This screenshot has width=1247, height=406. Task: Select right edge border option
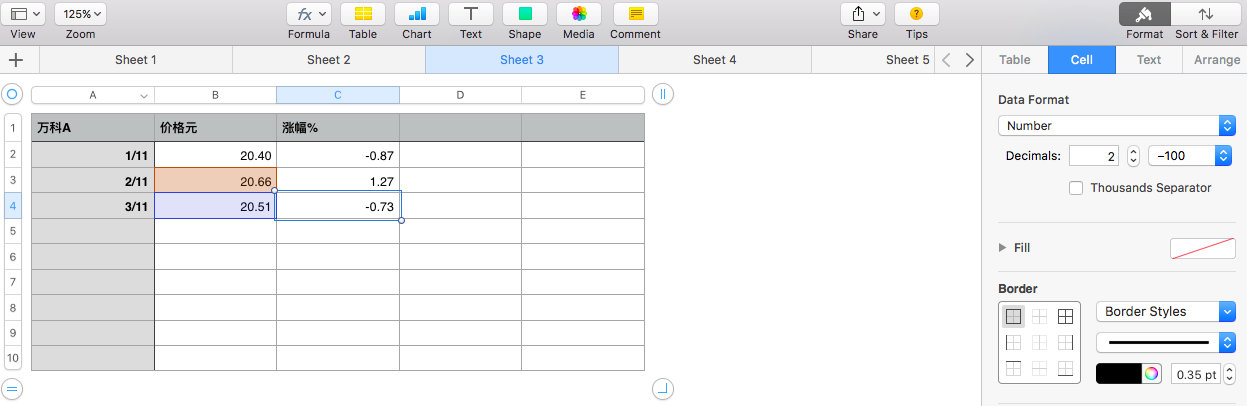click(1066, 343)
